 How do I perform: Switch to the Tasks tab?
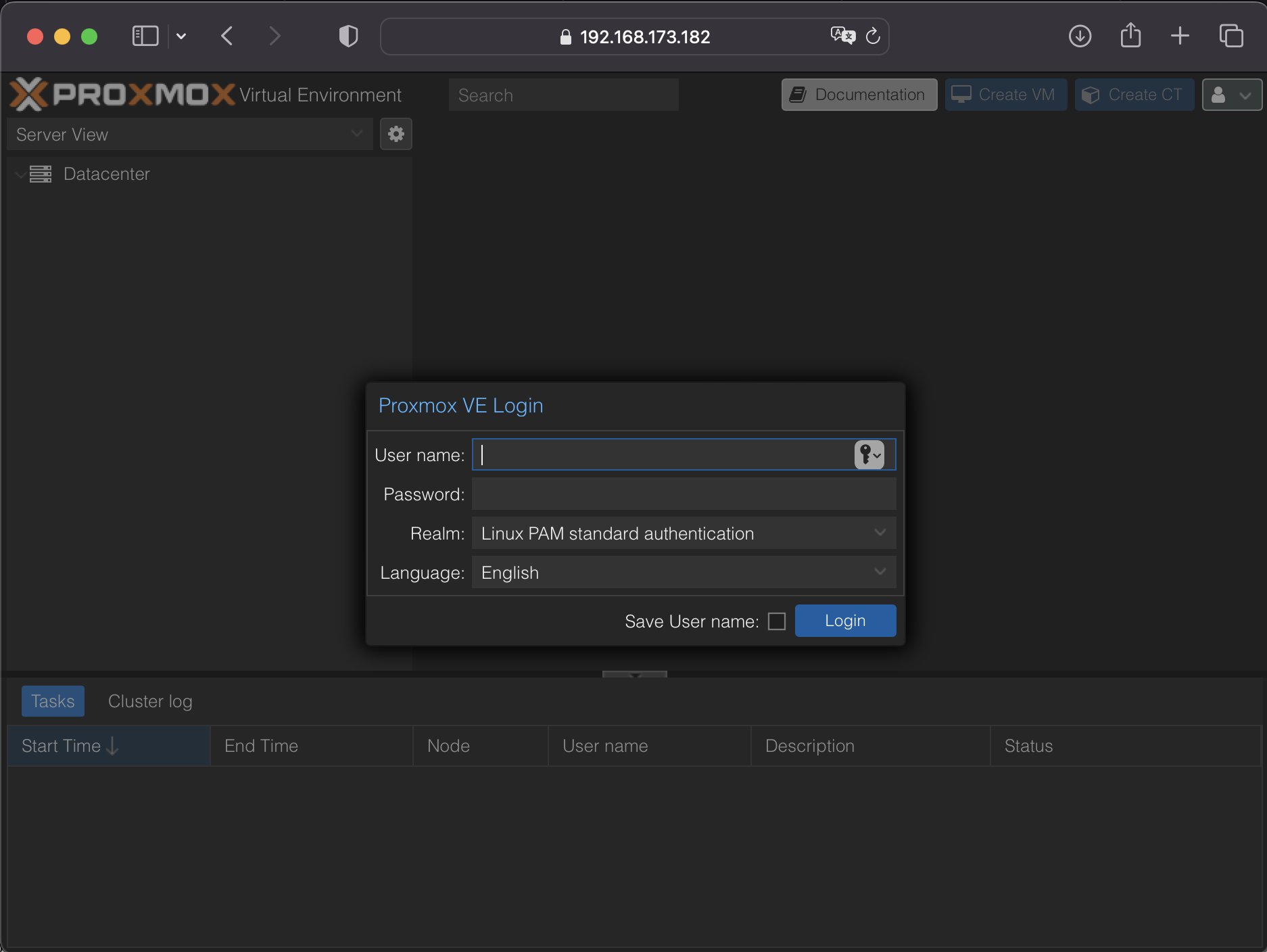point(53,701)
